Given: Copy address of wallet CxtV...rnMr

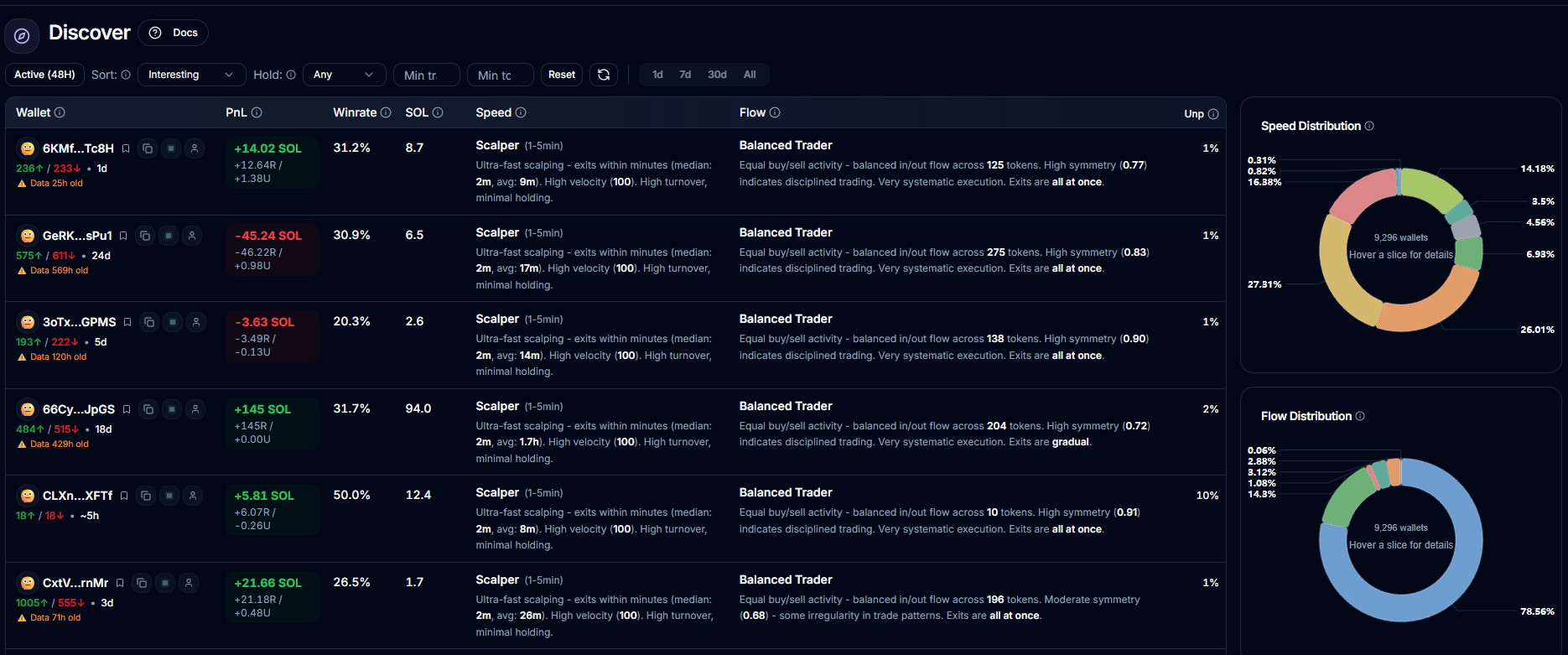Looking at the screenshot, I should tap(142, 583).
